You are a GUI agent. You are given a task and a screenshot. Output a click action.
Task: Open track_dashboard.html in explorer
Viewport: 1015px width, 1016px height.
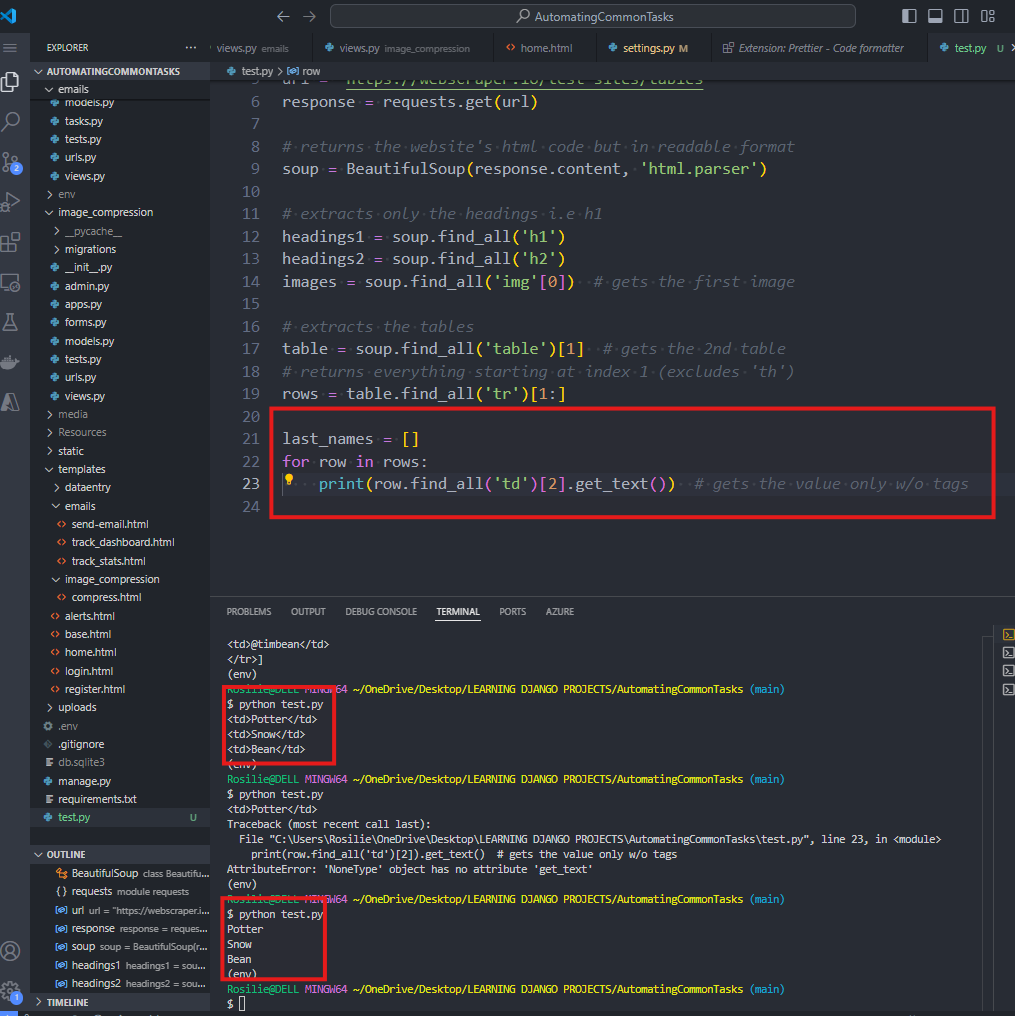[x=121, y=542]
